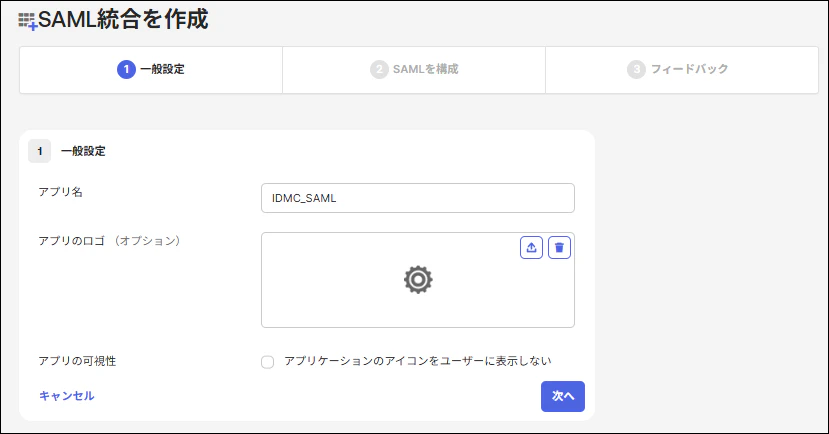Click the アプリのロゴ (オプション) label
This screenshot has height=434, width=829.
tap(109, 241)
